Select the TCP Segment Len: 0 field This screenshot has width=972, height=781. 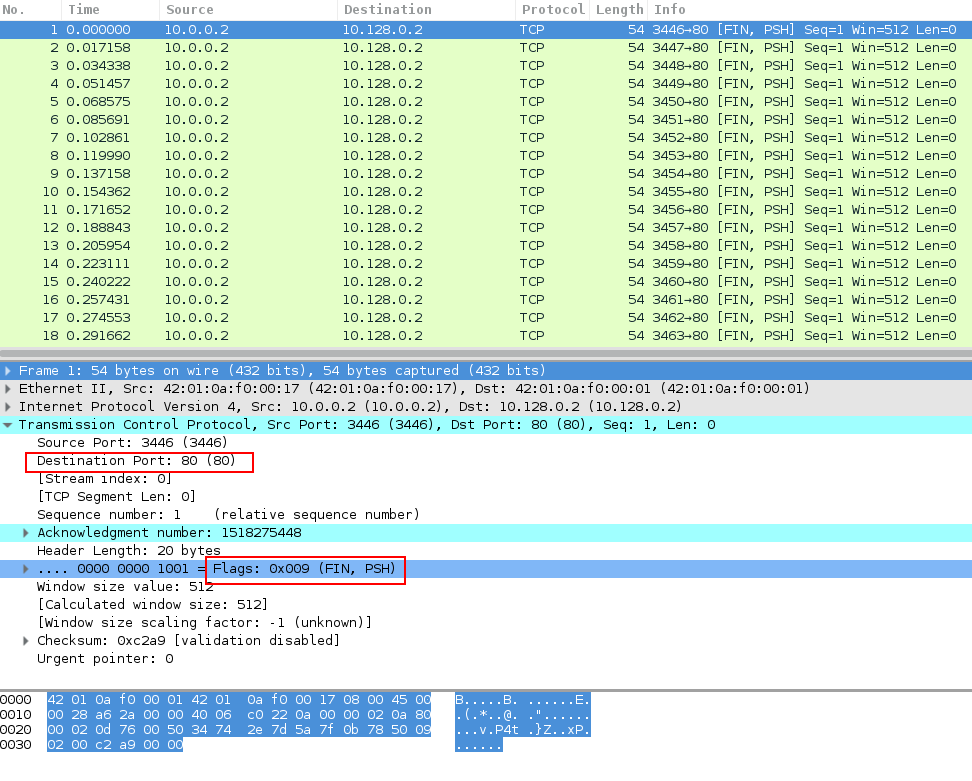[x=486, y=496]
